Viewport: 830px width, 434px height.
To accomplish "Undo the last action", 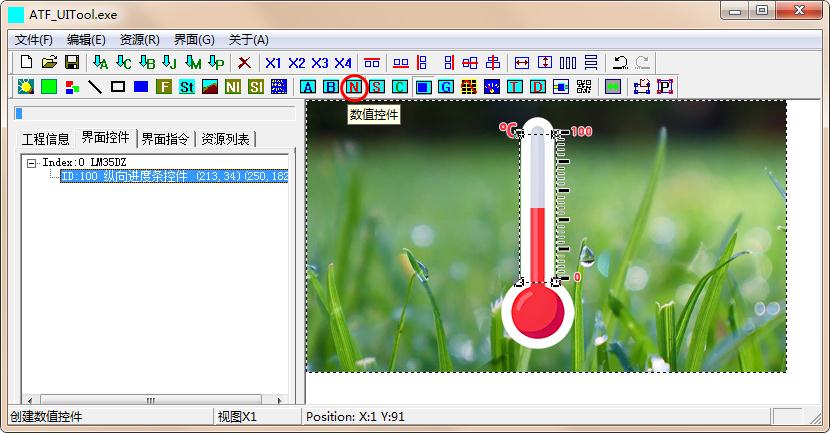I will coord(619,62).
